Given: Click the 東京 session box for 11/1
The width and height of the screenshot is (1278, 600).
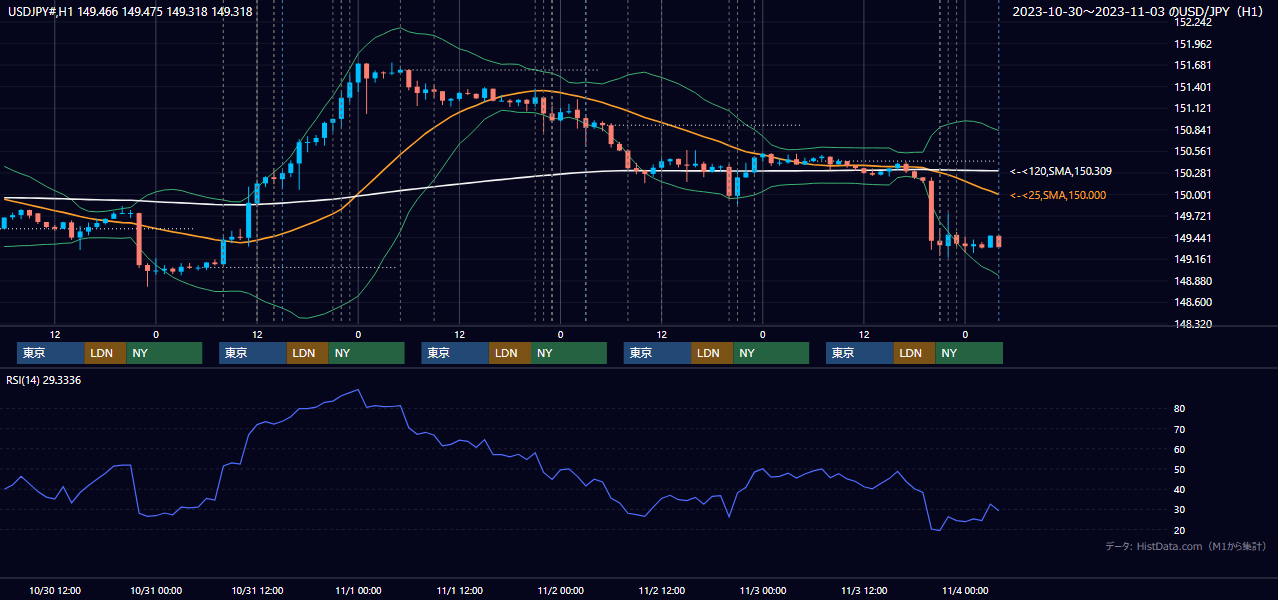Looking at the screenshot, I should (x=456, y=353).
